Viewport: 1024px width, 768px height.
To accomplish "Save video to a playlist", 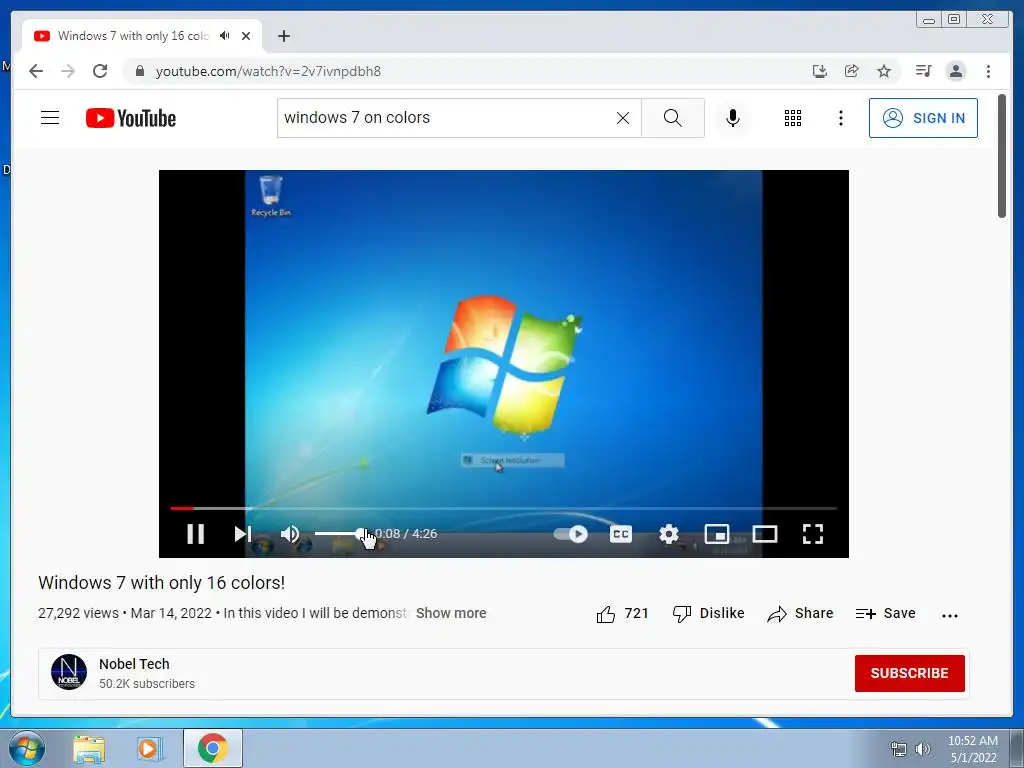I will click(886, 614).
